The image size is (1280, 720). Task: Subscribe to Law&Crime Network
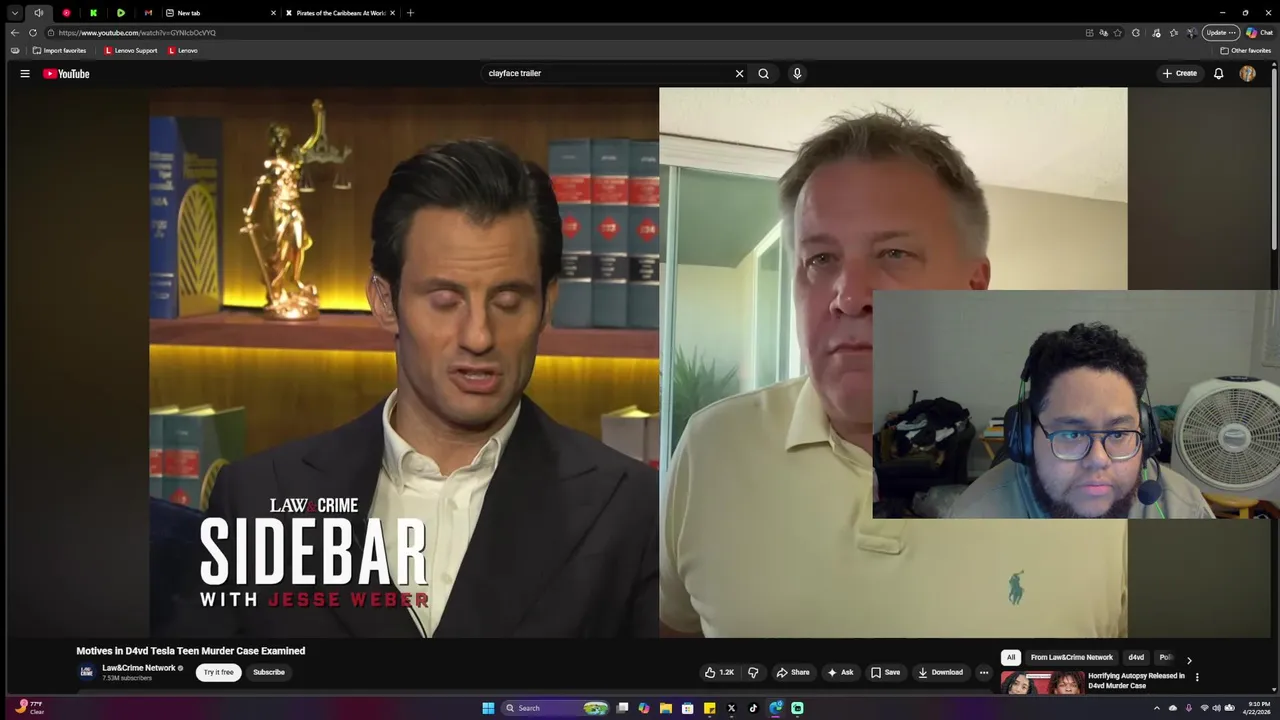(x=269, y=672)
